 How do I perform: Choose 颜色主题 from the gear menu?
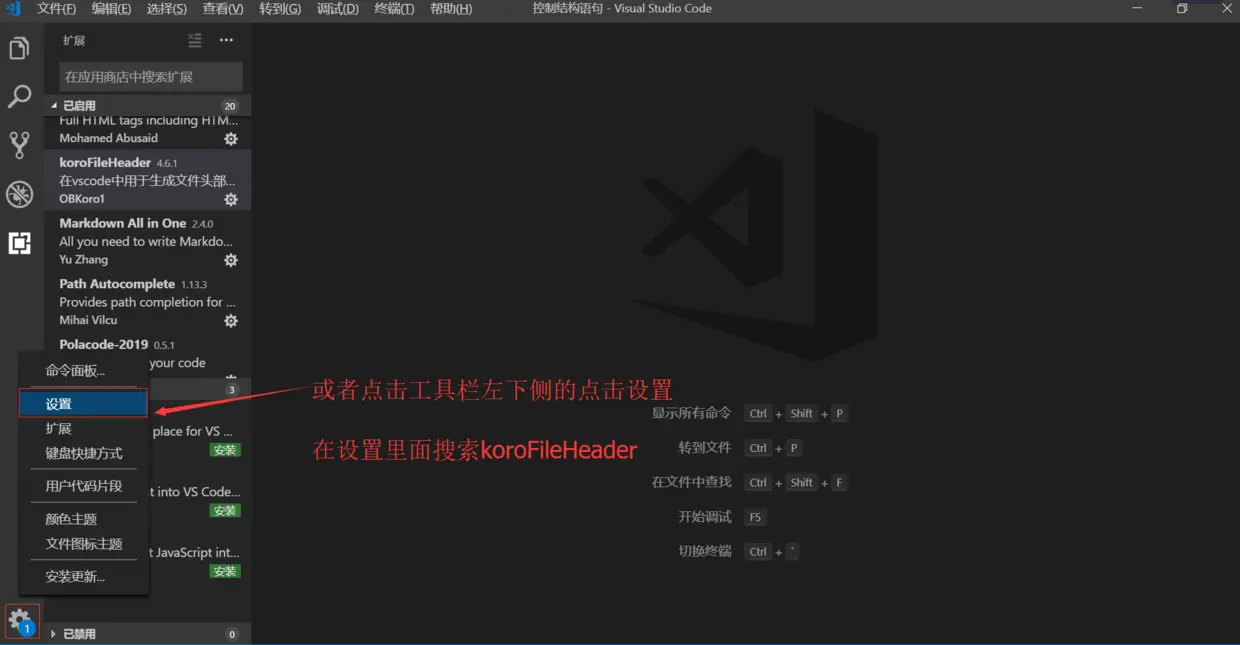pyautogui.click(x=84, y=519)
